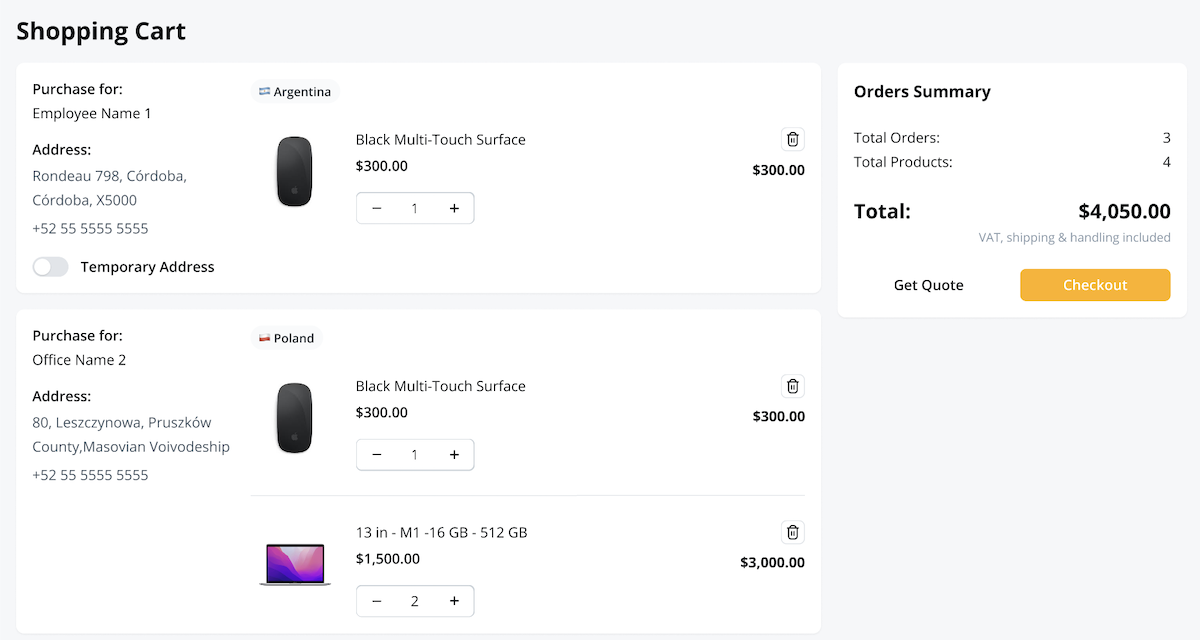Click the MacBook quantity input field

(x=415, y=601)
